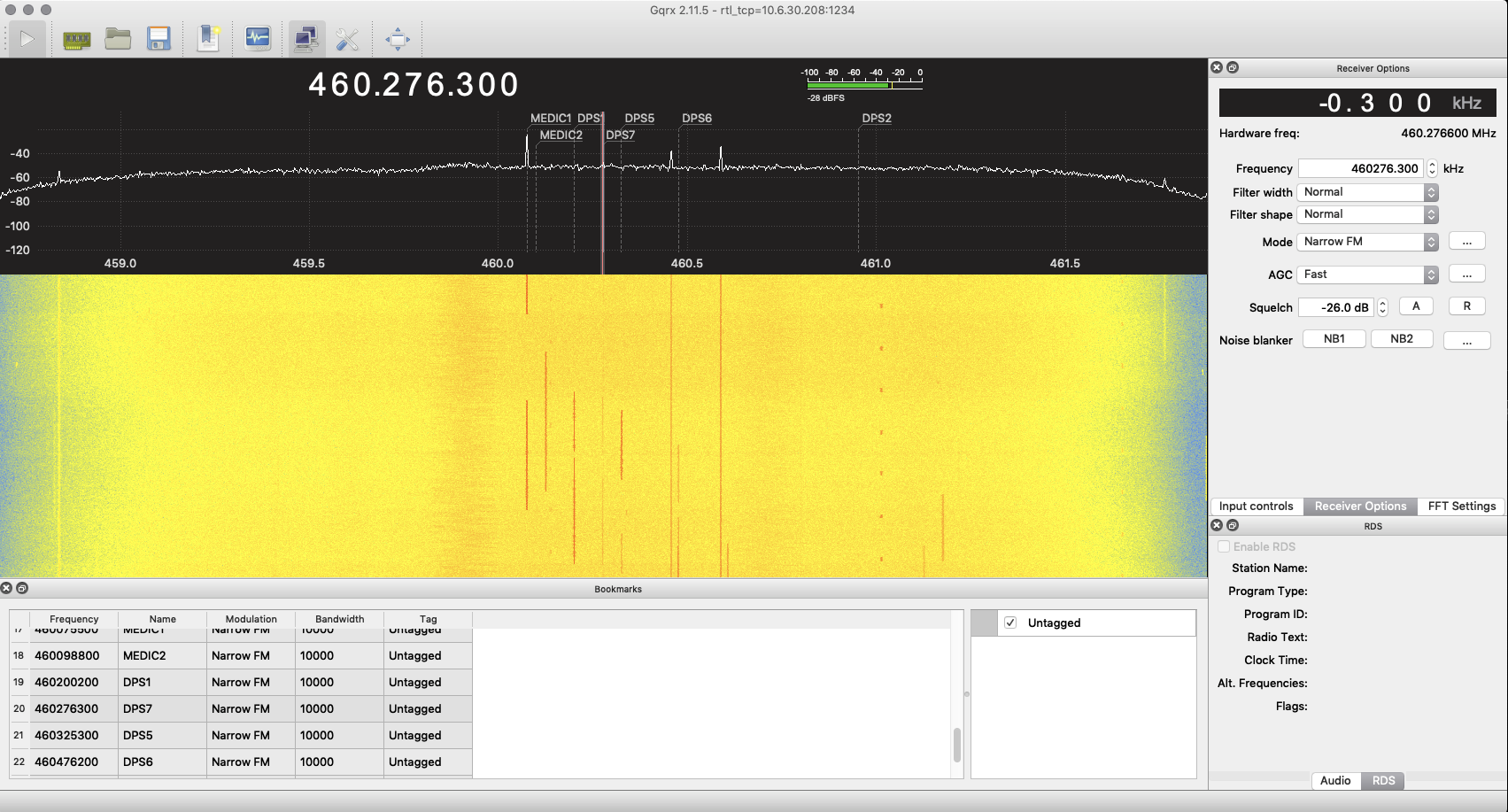Click the DPS2 label on spectrum plot
Viewport: 1508px width, 812px height.
[x=877, y=118]
